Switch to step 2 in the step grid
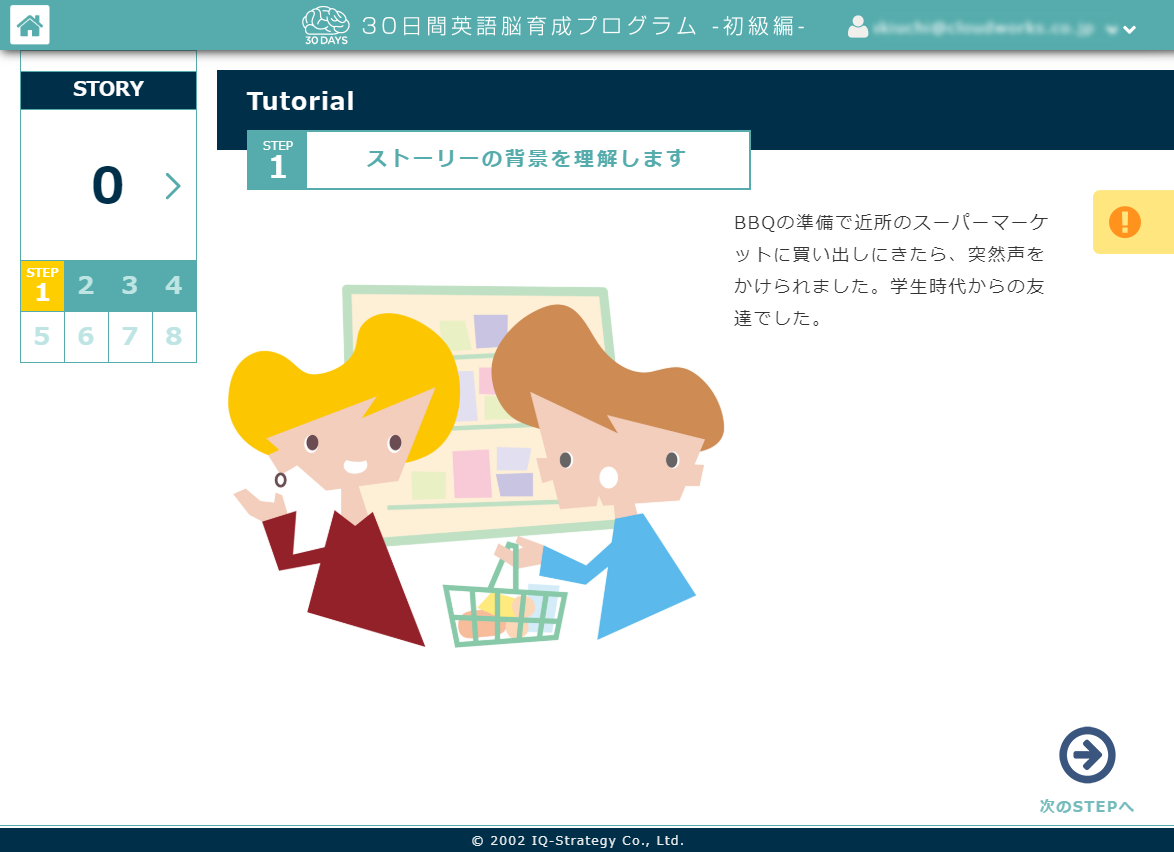The image size is (1174, 852). [x=86, y=286]
